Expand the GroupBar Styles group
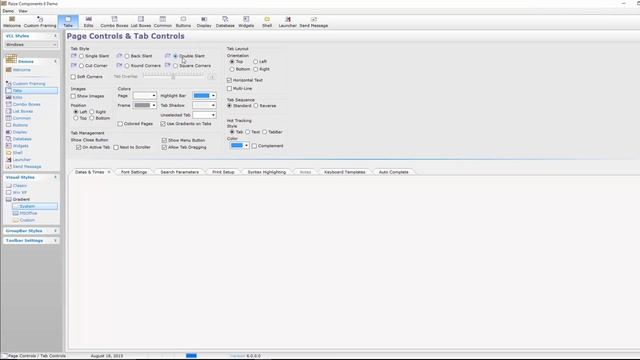Image resolution: width=640 pixels, height=360 pixels. [x=56, y=231]
